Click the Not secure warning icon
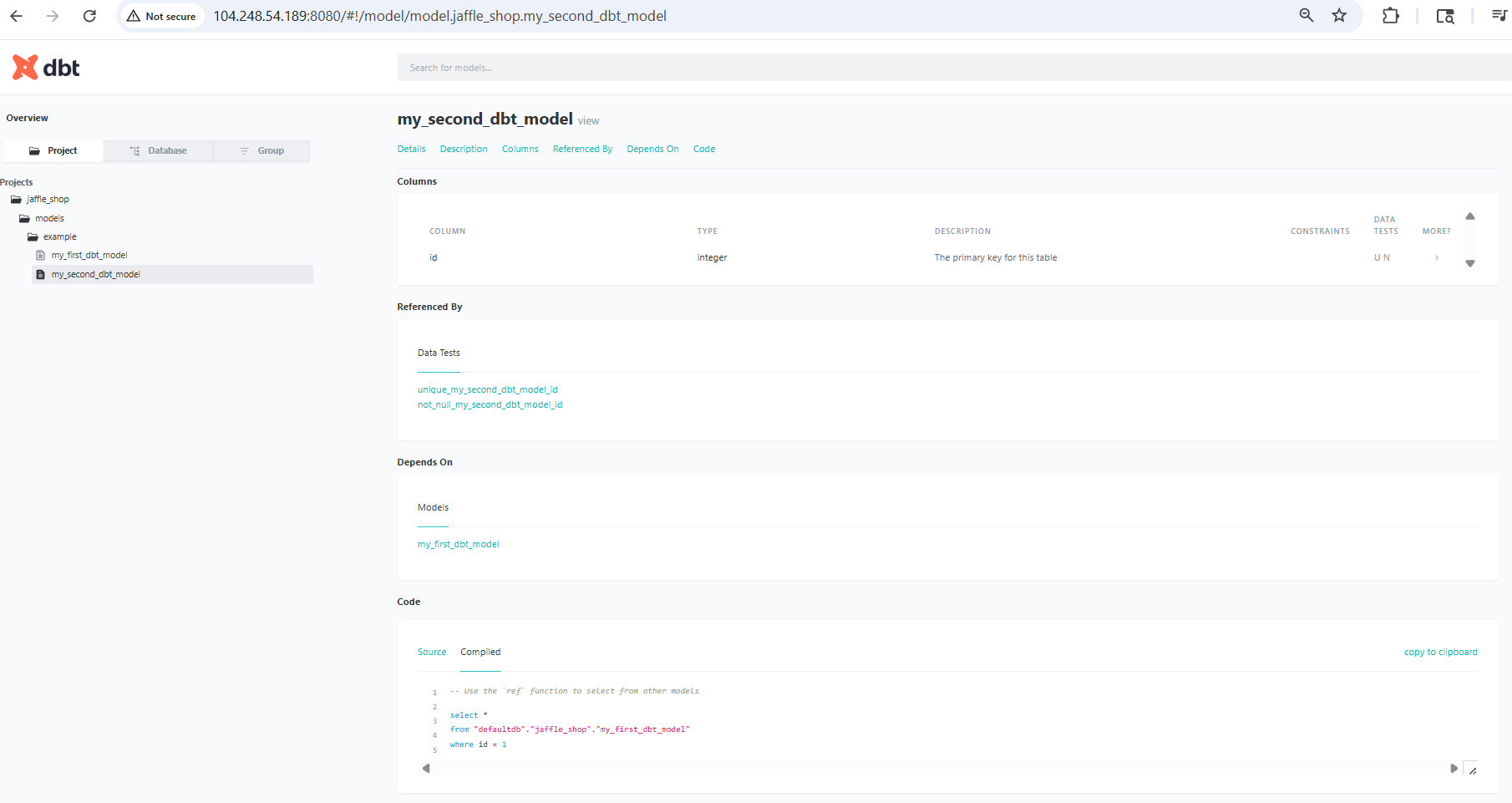Viewport: 1512px width, 803px height. click(x=133, y=16)
